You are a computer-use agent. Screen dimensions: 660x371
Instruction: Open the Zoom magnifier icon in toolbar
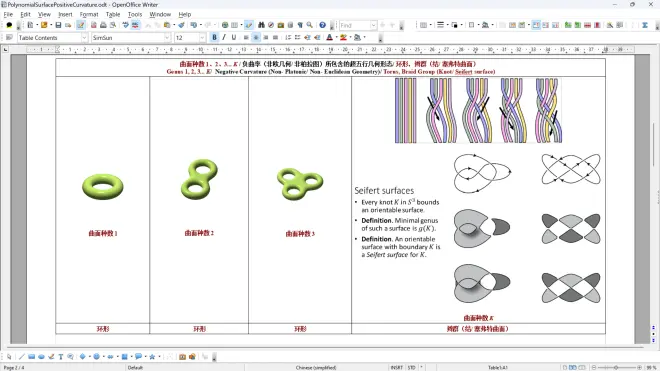click(x=310, y=25)
